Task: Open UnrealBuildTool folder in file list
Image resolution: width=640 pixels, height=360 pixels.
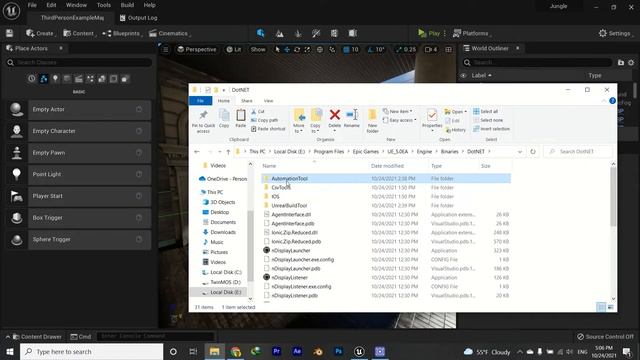Action: 289,205
